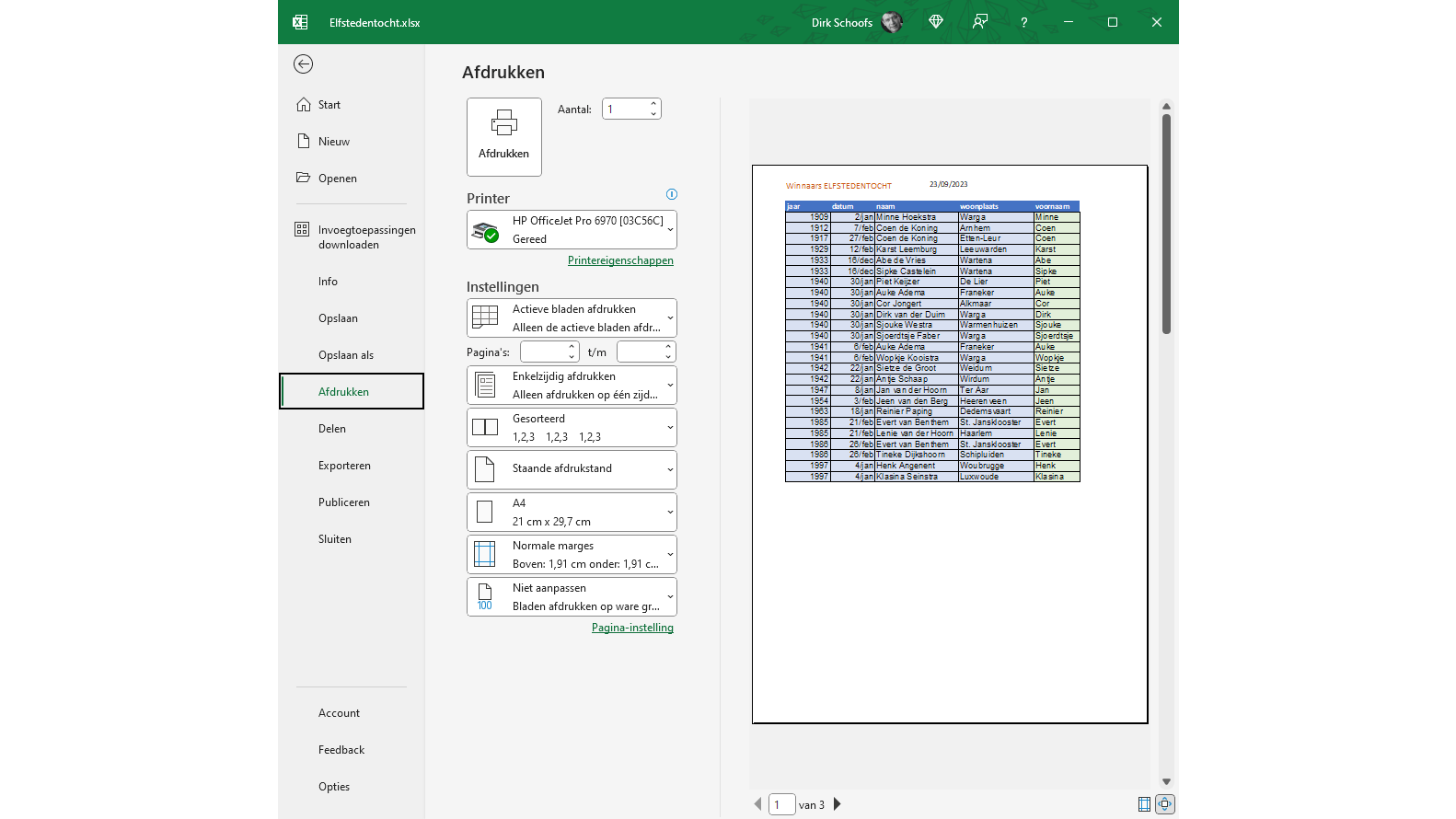1456x819 pixels.
Task: Click the Pagina-instelling link
Action: [x=632, y=628]
